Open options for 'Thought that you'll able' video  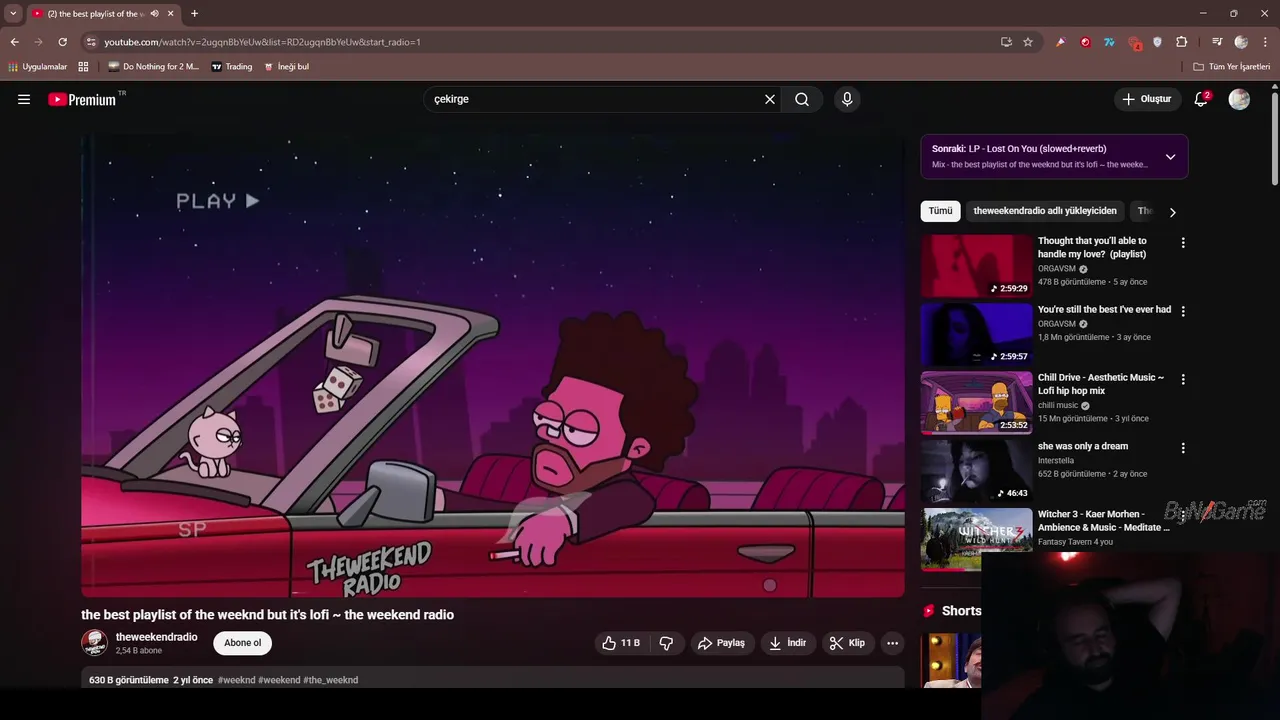click(1183, 243)
